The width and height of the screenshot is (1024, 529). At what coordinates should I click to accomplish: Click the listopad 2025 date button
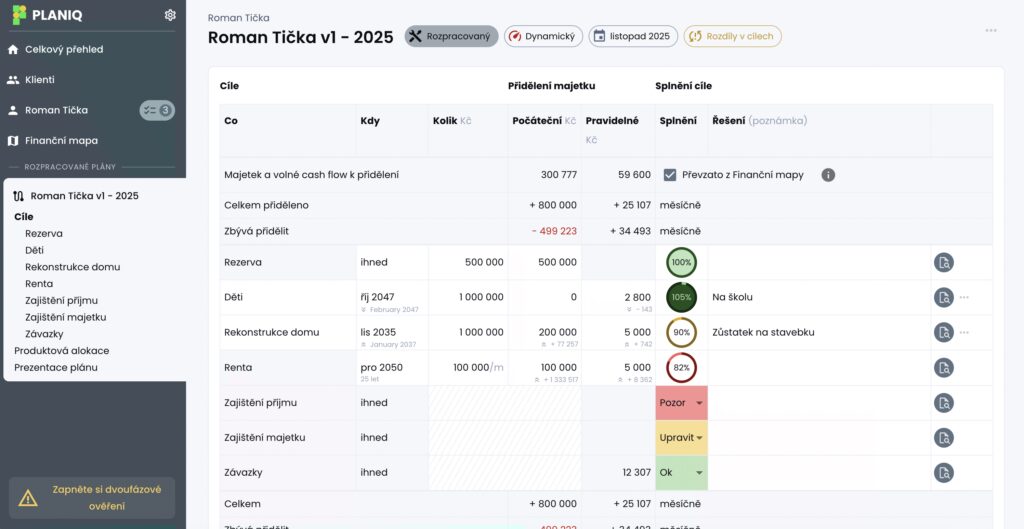[x=632, y=36]
